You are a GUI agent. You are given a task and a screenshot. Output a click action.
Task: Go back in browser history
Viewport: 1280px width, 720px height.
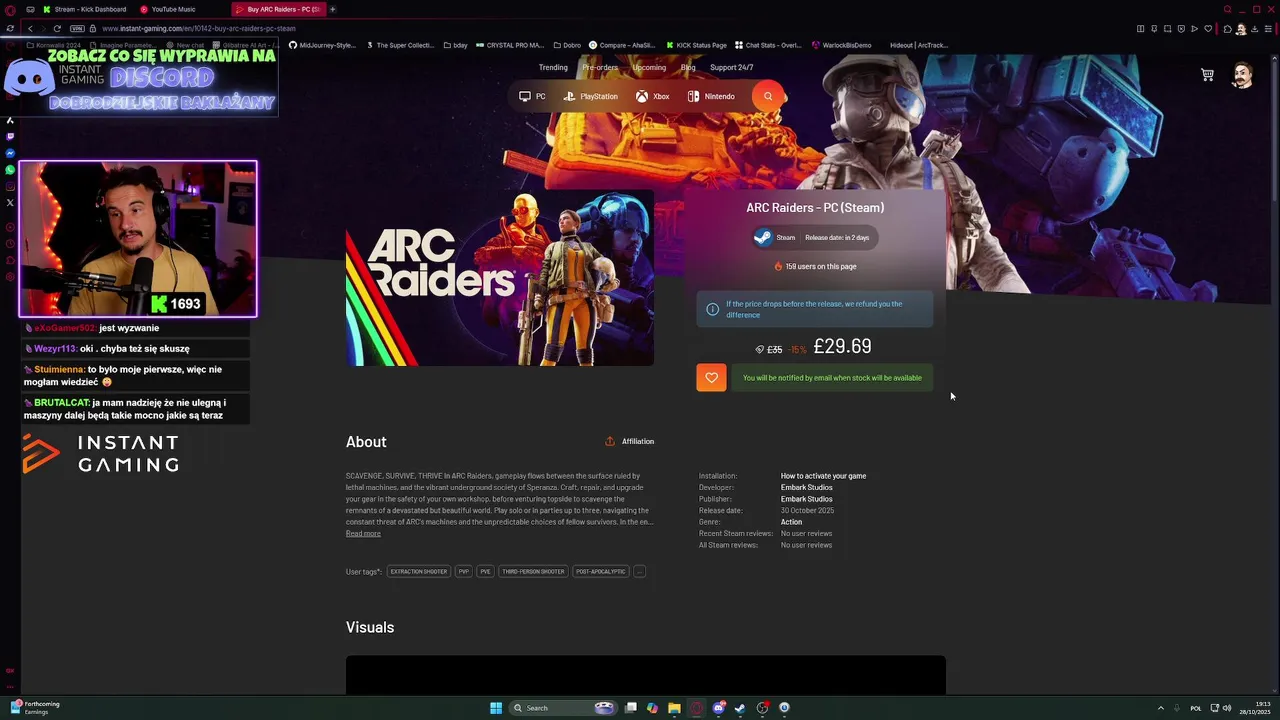(x=30, y=28)
